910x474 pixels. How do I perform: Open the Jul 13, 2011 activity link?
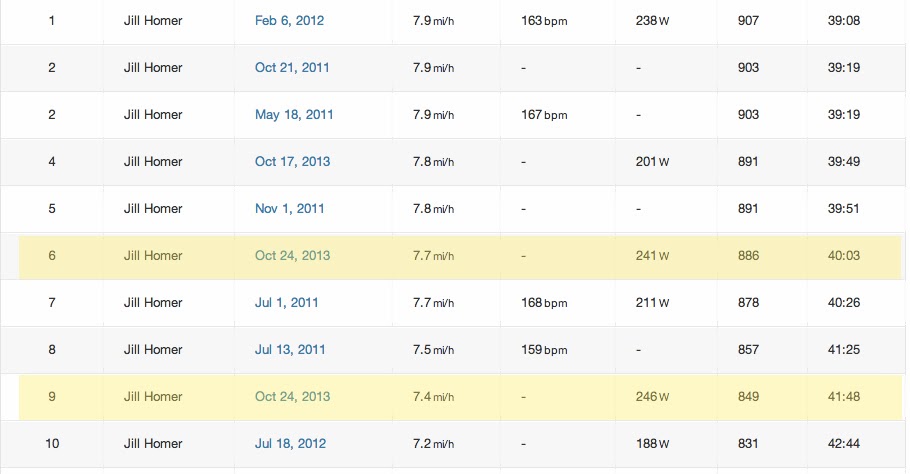(x=290, y=350)
